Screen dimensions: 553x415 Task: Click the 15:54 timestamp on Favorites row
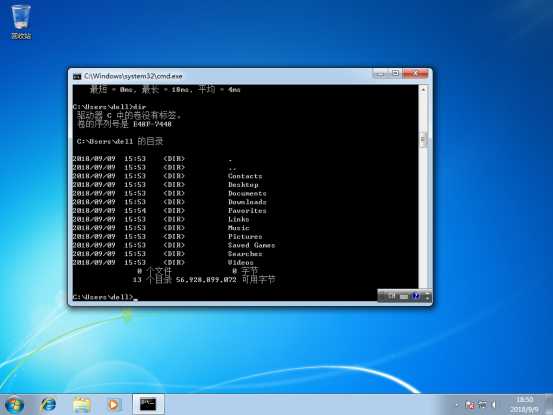coord(135,211)
